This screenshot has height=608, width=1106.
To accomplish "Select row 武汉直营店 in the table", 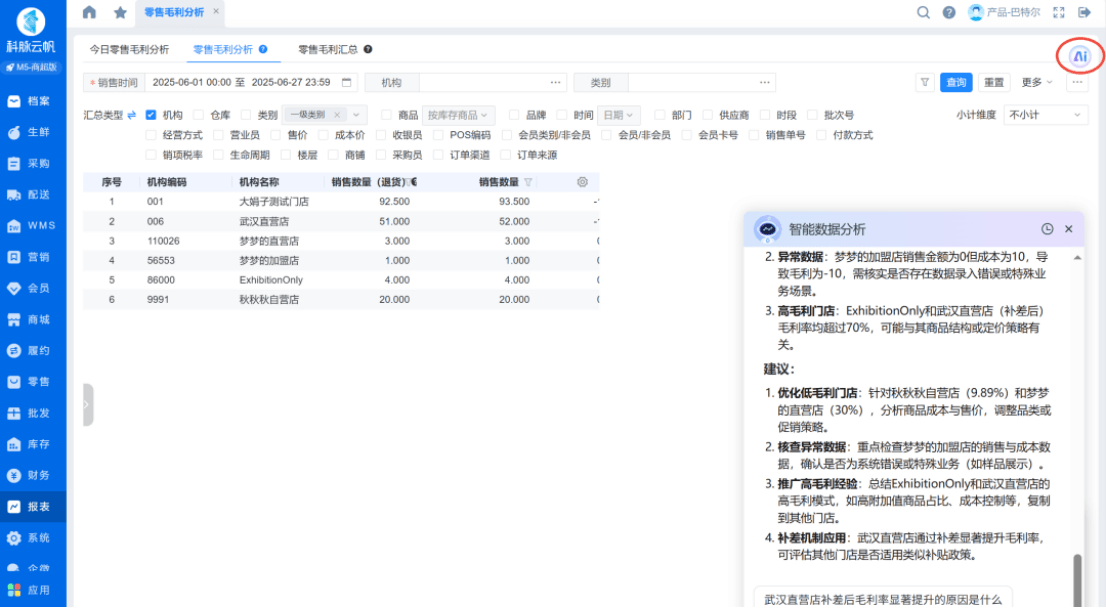I will (x=341, y=221).
